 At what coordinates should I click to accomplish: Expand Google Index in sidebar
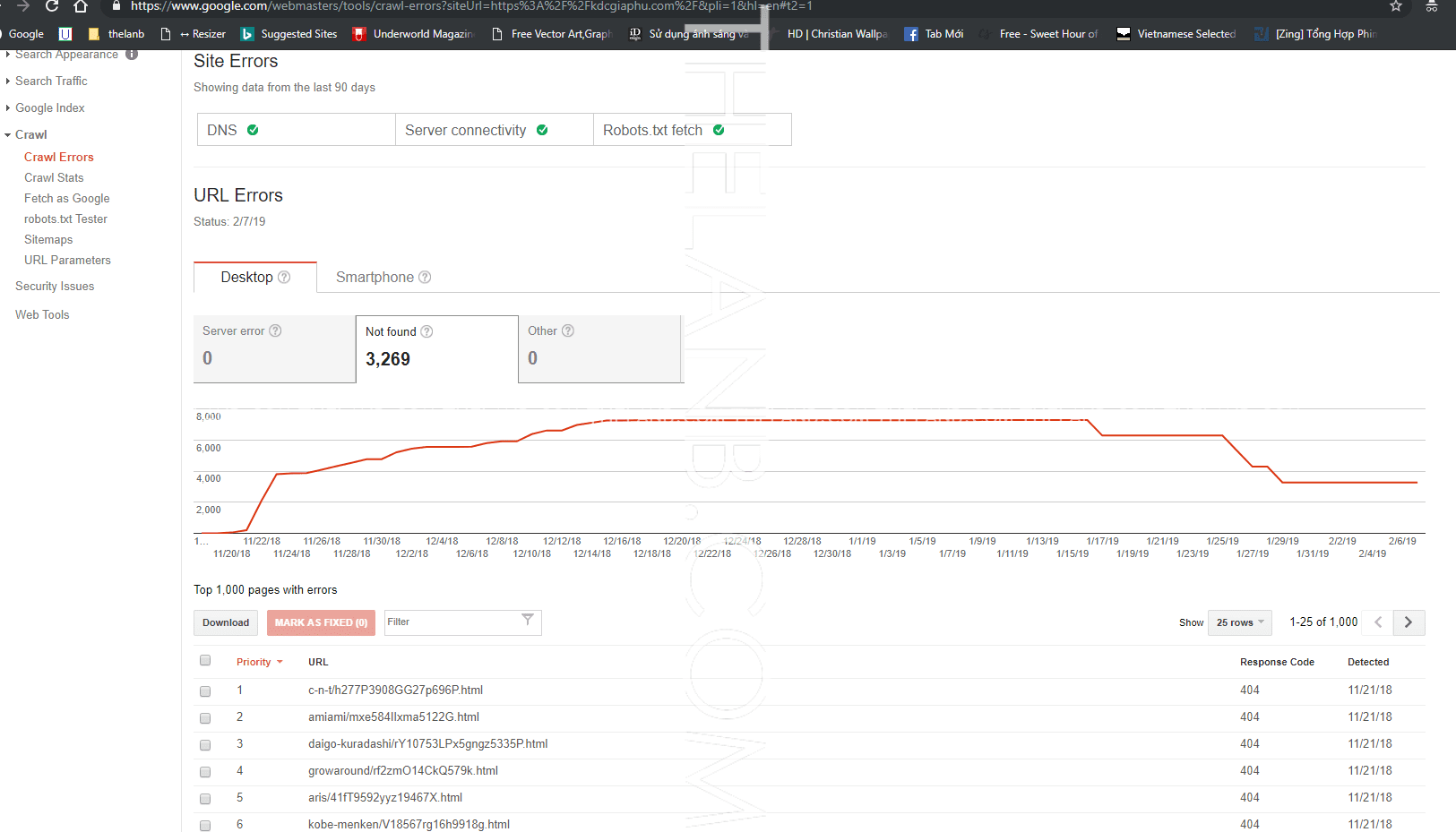[49, 107]
